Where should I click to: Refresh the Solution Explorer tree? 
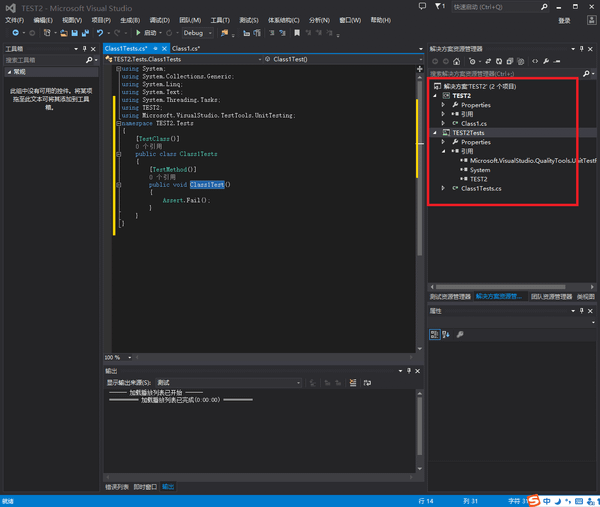(x=499, y=61)
